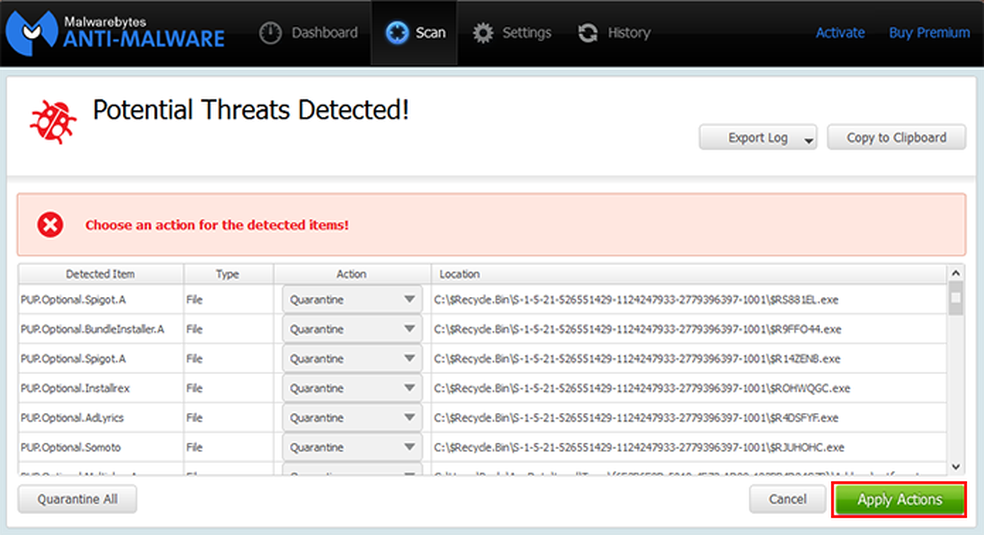Click the Dashboard gauge icon
984x535 pixels.
click(x=270, y=33)
